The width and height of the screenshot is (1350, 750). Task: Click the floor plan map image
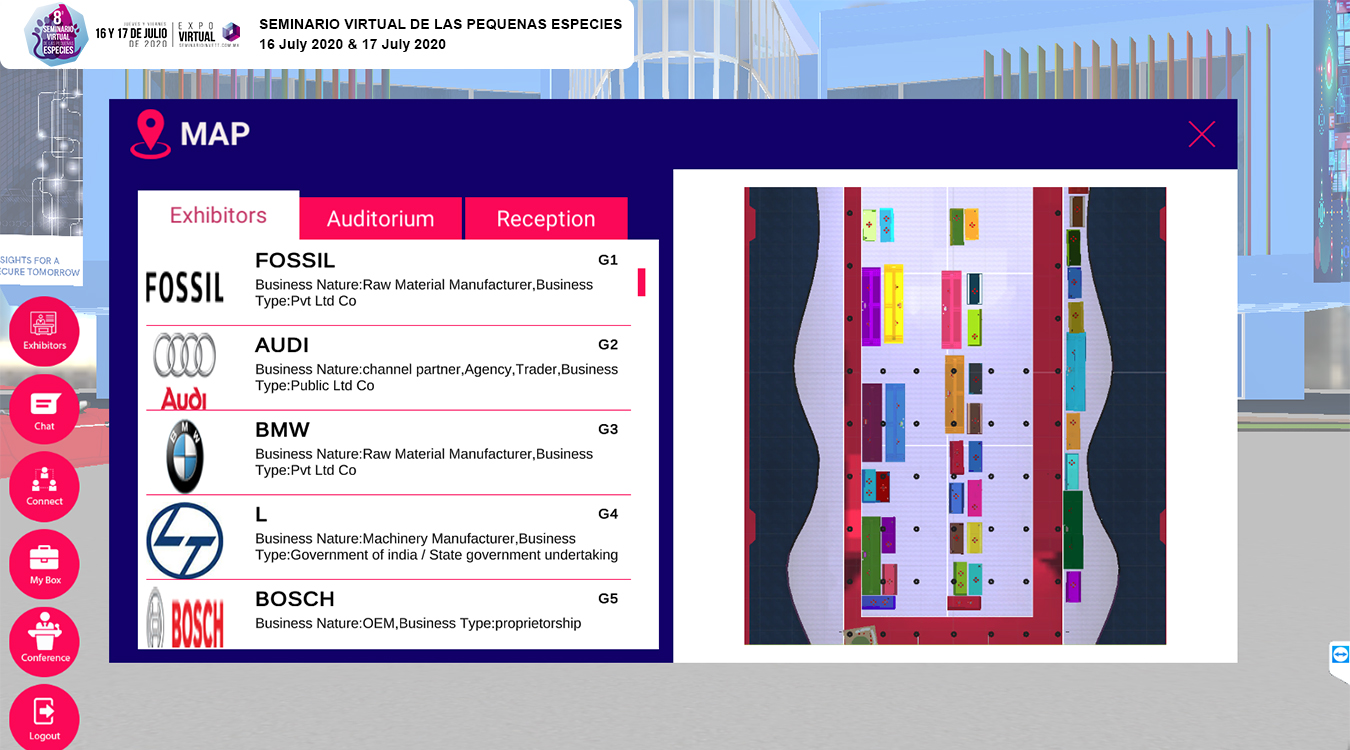[x=955, y=415]
